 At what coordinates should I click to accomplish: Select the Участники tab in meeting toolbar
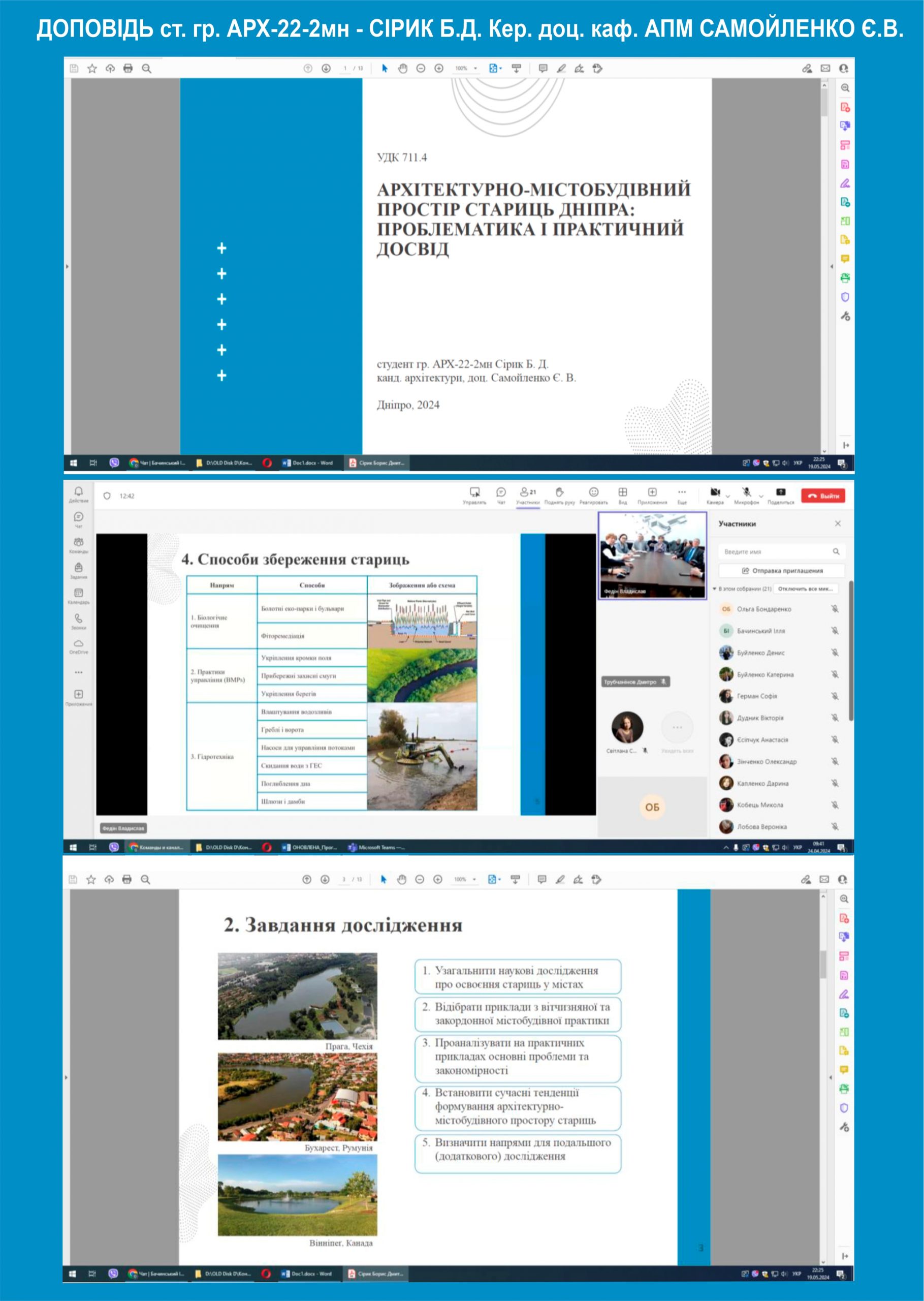click(527, 495)
